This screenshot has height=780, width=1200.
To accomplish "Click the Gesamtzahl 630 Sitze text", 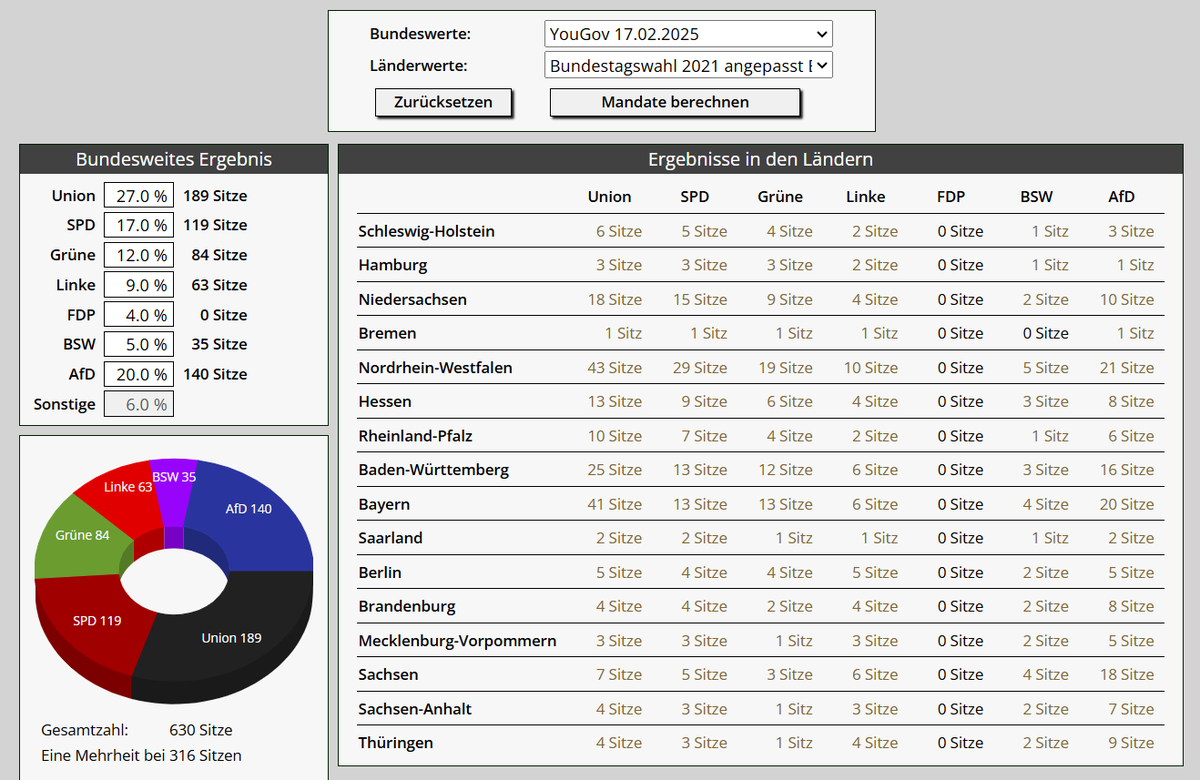I will [x=137, y=730].
